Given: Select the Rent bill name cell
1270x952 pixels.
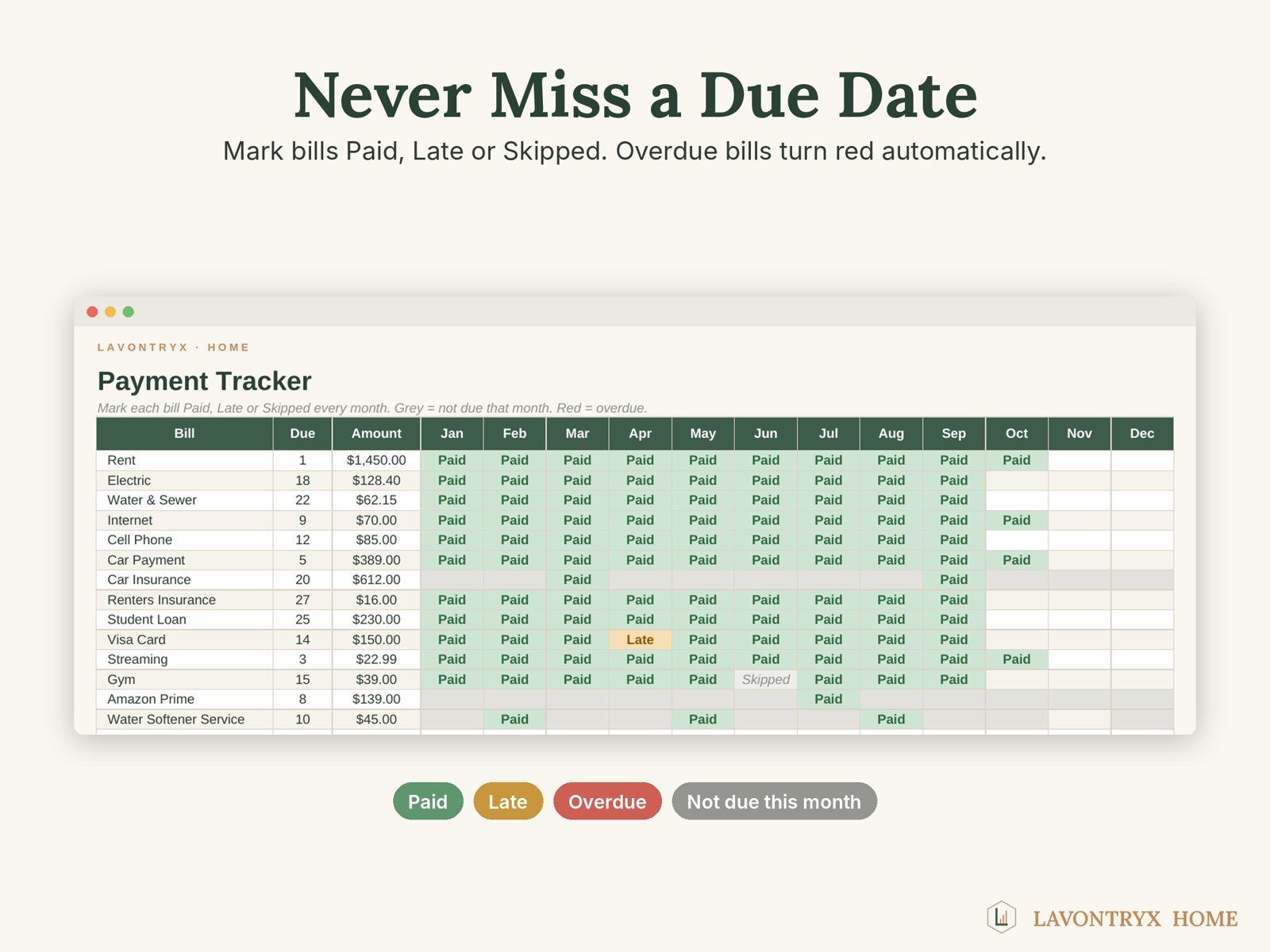Looking at the screenshot, I should (x=184, y=460).
